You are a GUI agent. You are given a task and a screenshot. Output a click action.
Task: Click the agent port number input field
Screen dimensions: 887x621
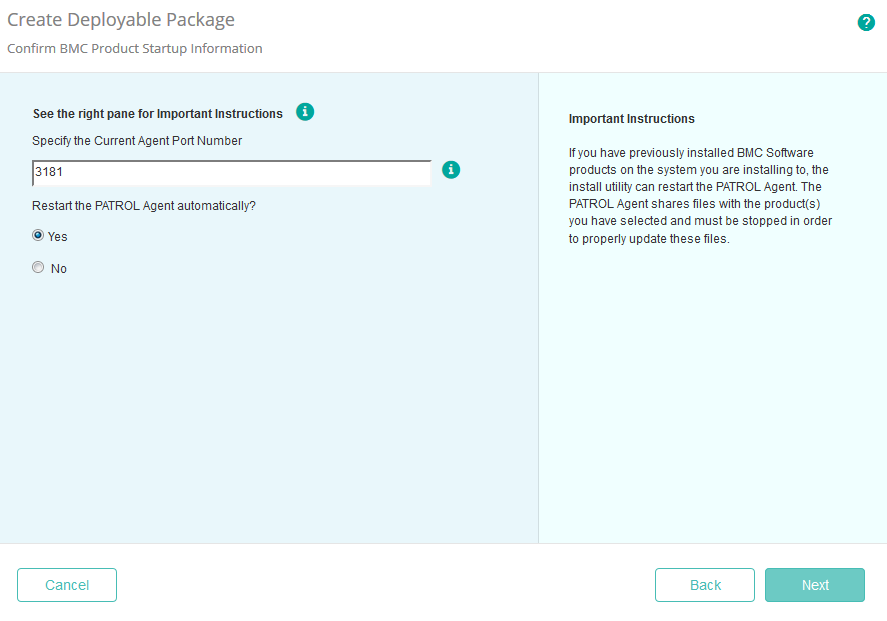coord(230,171)
